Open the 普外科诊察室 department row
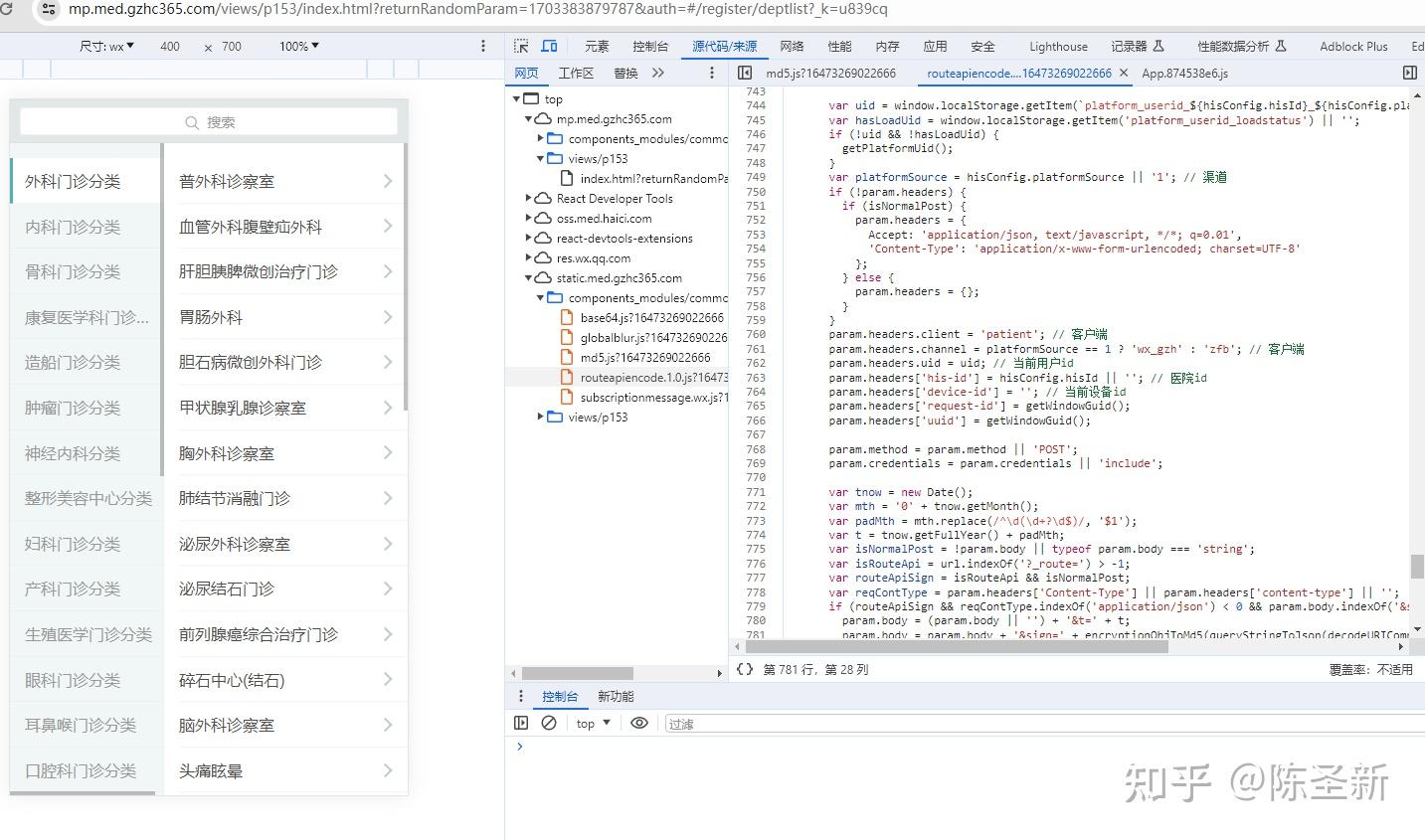The width and height of the screenshot is (1425, 840). coord(285,181)
